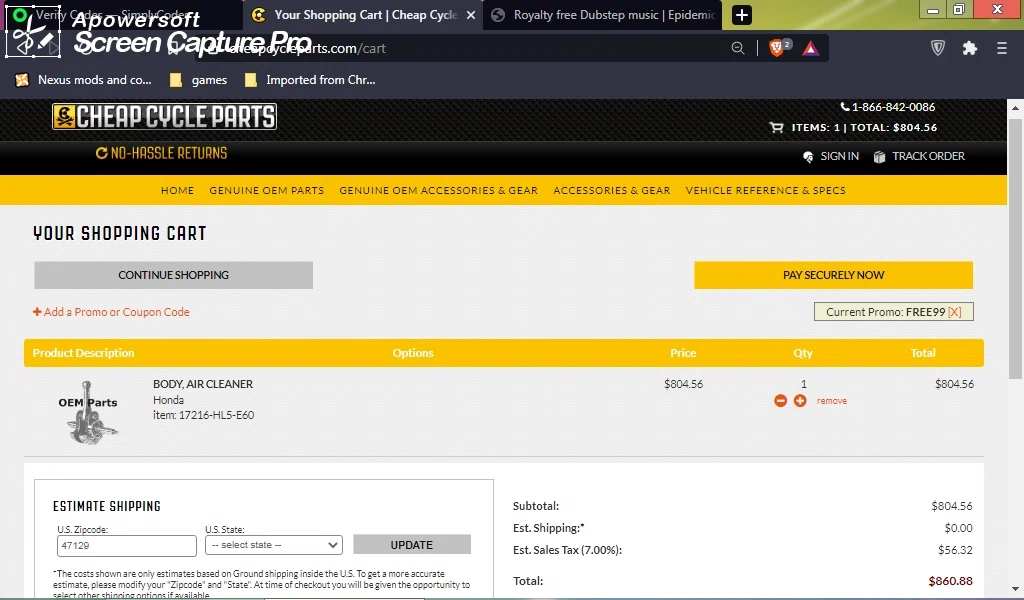
Task: Restore down the browser window
Action: 959,9
